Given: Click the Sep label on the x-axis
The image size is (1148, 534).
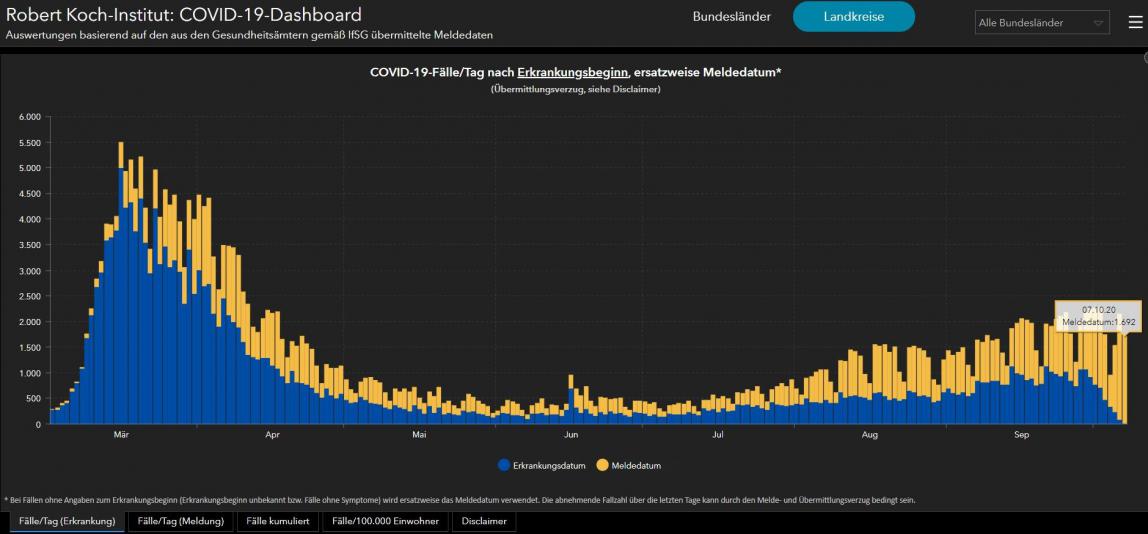Looking at the screenshot, I should (1021, 435).
